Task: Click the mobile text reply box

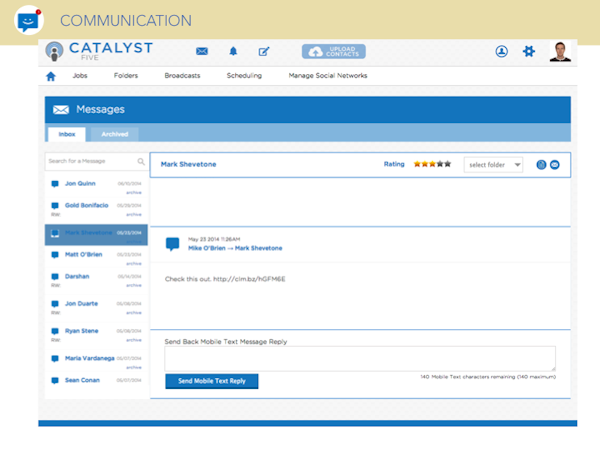Action: click(x=360, y=359)
